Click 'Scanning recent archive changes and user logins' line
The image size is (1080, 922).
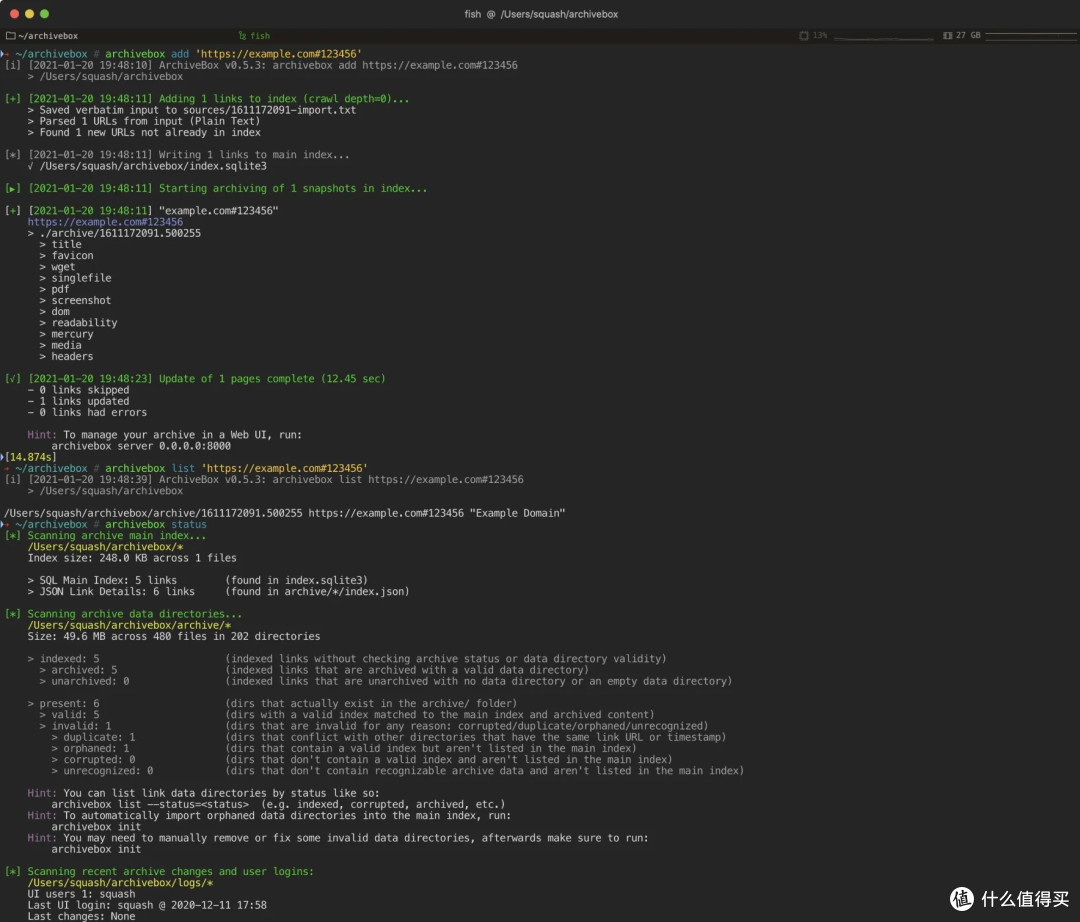pyautogui.click(x=159, y=872)
